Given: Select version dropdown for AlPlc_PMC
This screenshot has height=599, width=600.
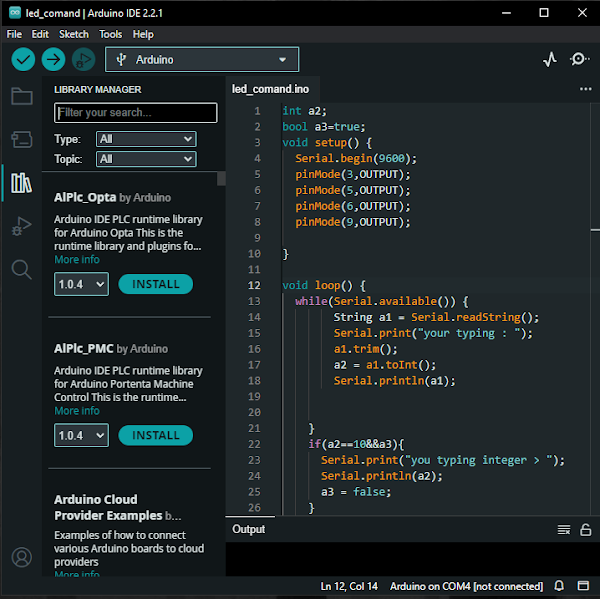Looking at the screenshot, I should pyautogui.click(x=81, y=435).
